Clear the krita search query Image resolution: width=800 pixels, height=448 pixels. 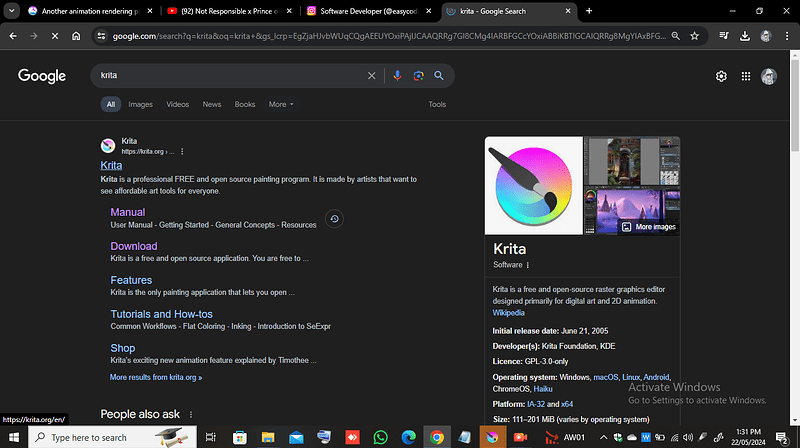[371, 76]
